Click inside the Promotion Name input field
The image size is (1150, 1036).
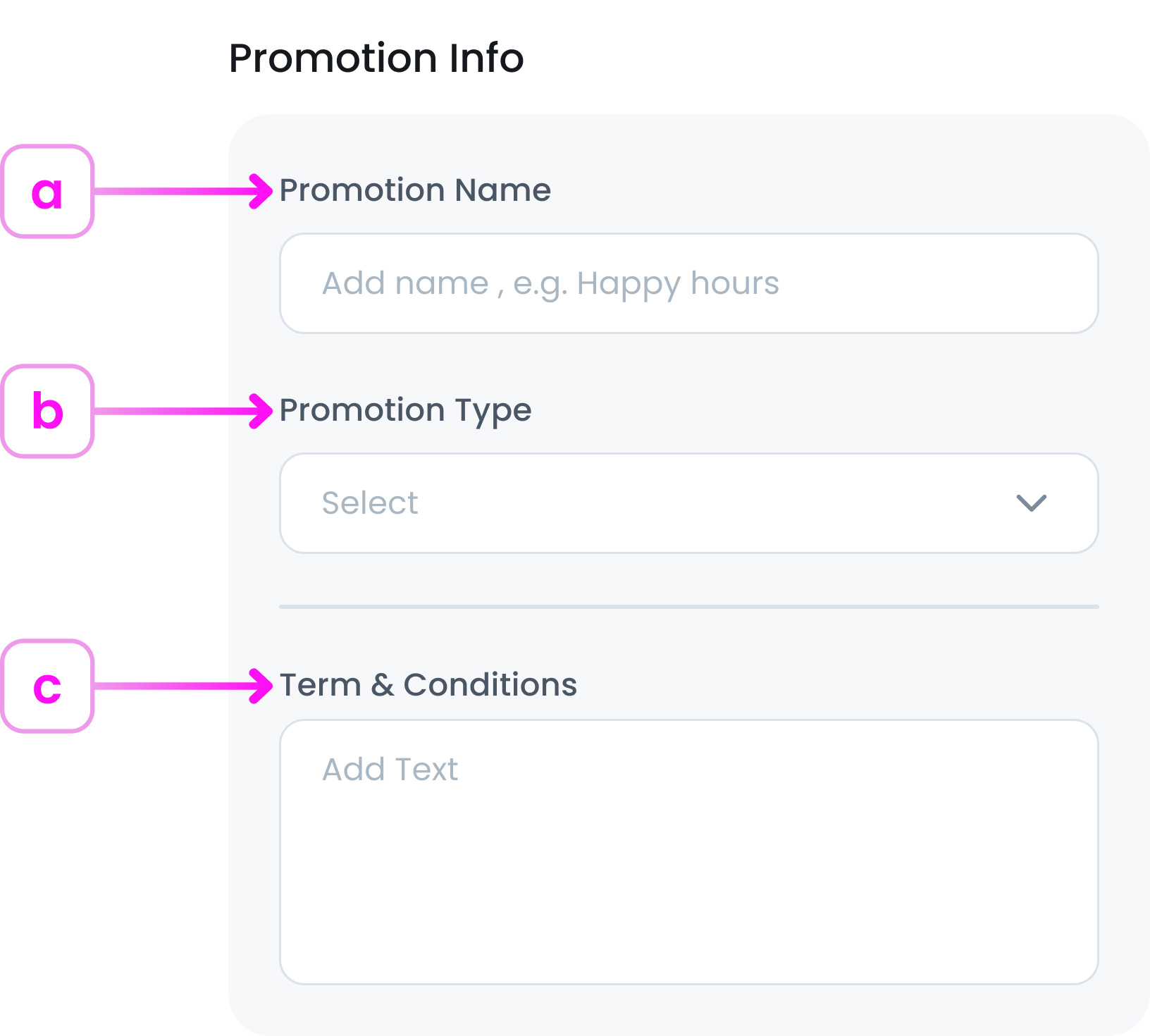point(689,283)
